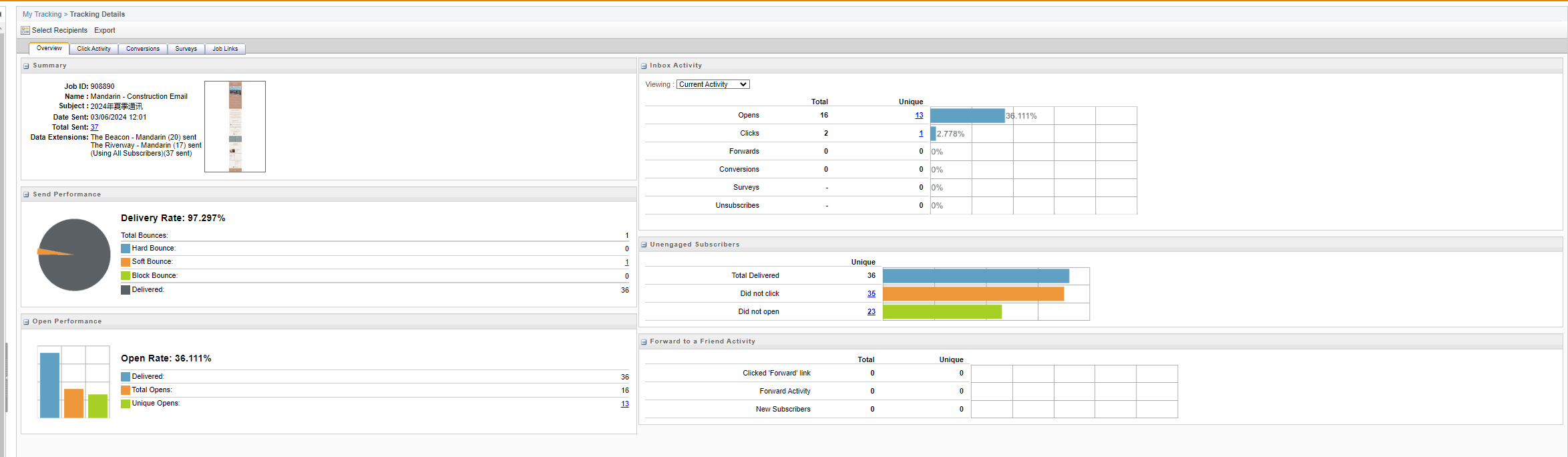Collapse the Inbox Activity panel

(x=644, y=66)
